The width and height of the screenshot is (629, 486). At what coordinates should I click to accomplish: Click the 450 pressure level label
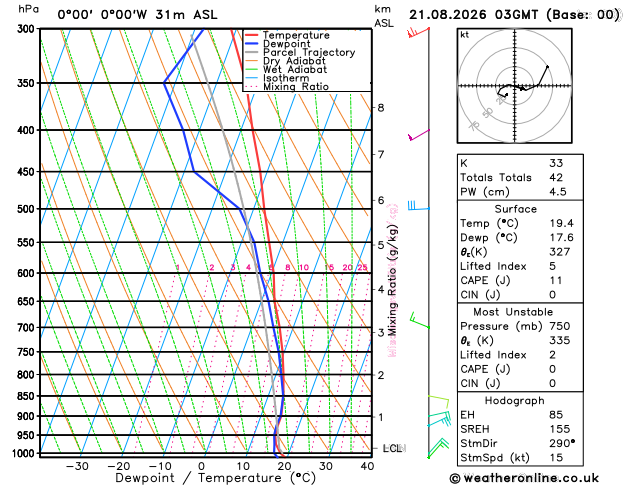tap(28, 172)
